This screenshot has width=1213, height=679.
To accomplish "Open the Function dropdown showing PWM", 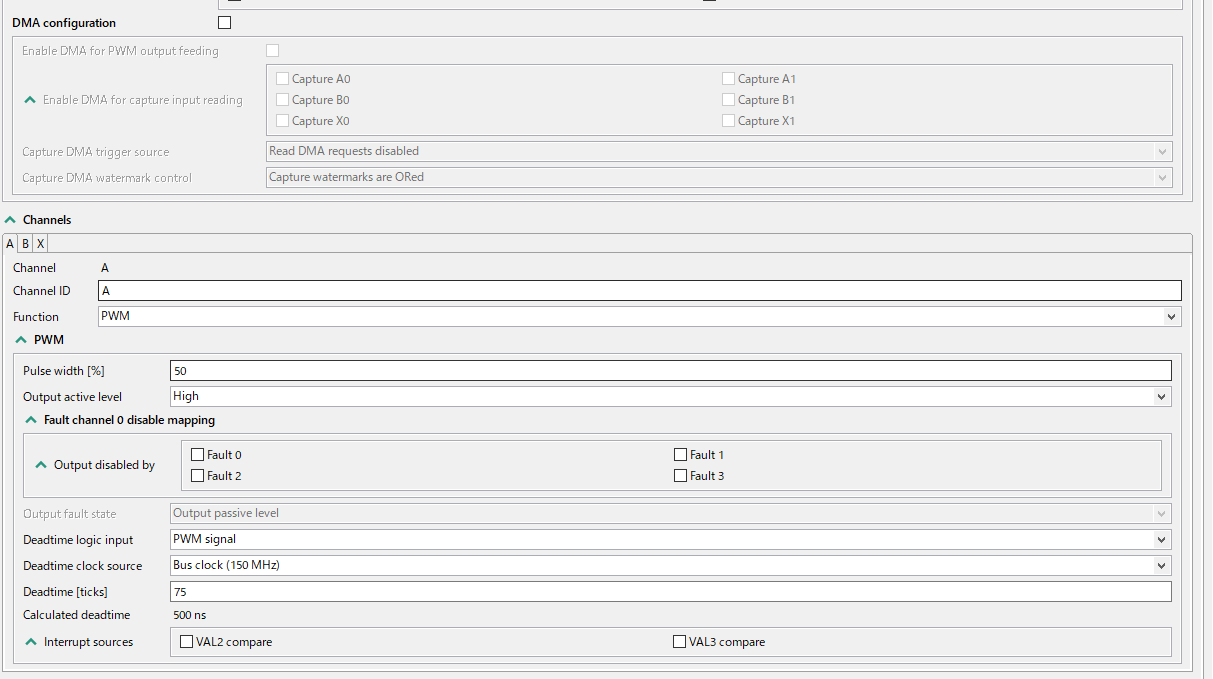I will click(x=1171, y=316).
